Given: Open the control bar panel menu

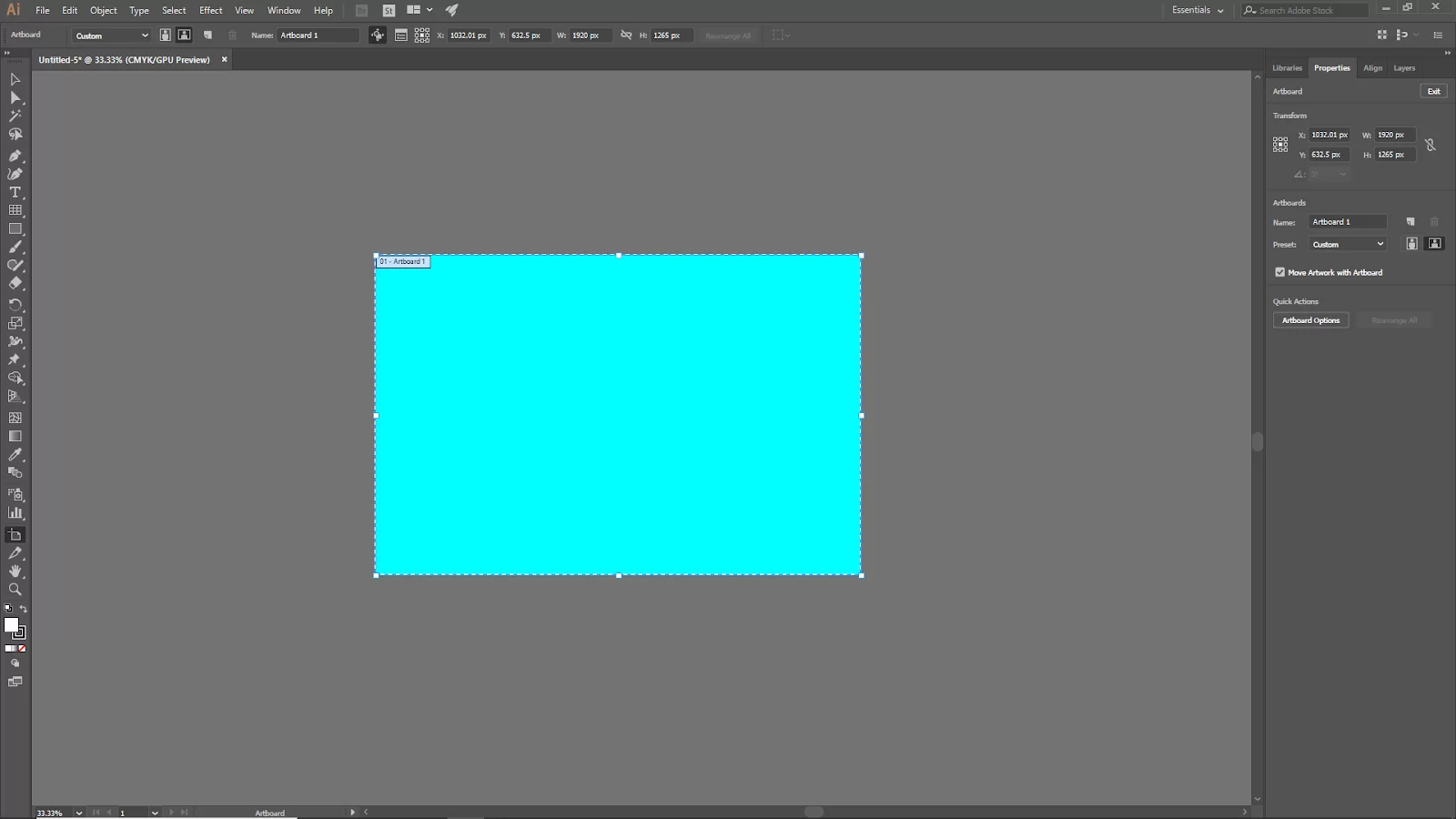Looking at the screenshot, I should tap(1438, 35).
